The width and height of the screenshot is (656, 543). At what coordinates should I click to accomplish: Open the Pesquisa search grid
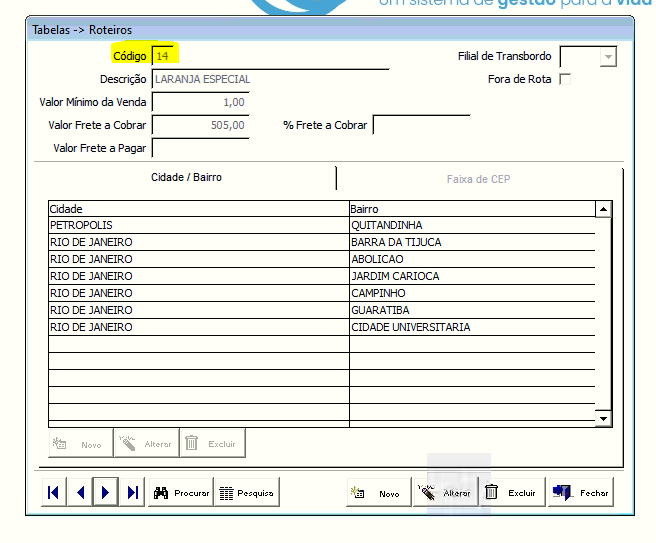[x=246, y=492]
